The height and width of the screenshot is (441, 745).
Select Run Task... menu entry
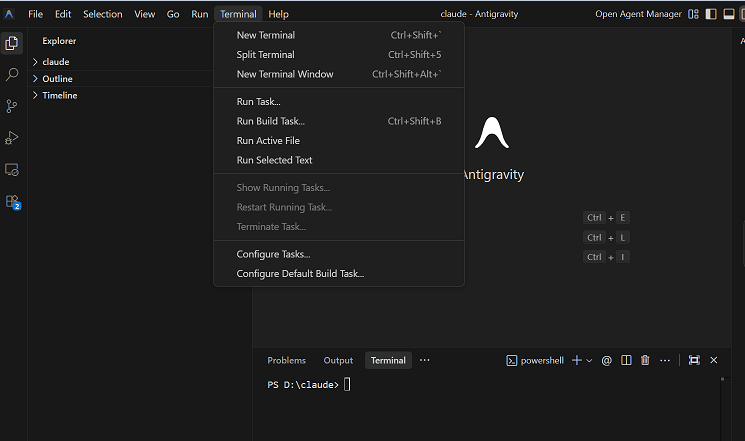pyautogui.click(x=339, y=102)
